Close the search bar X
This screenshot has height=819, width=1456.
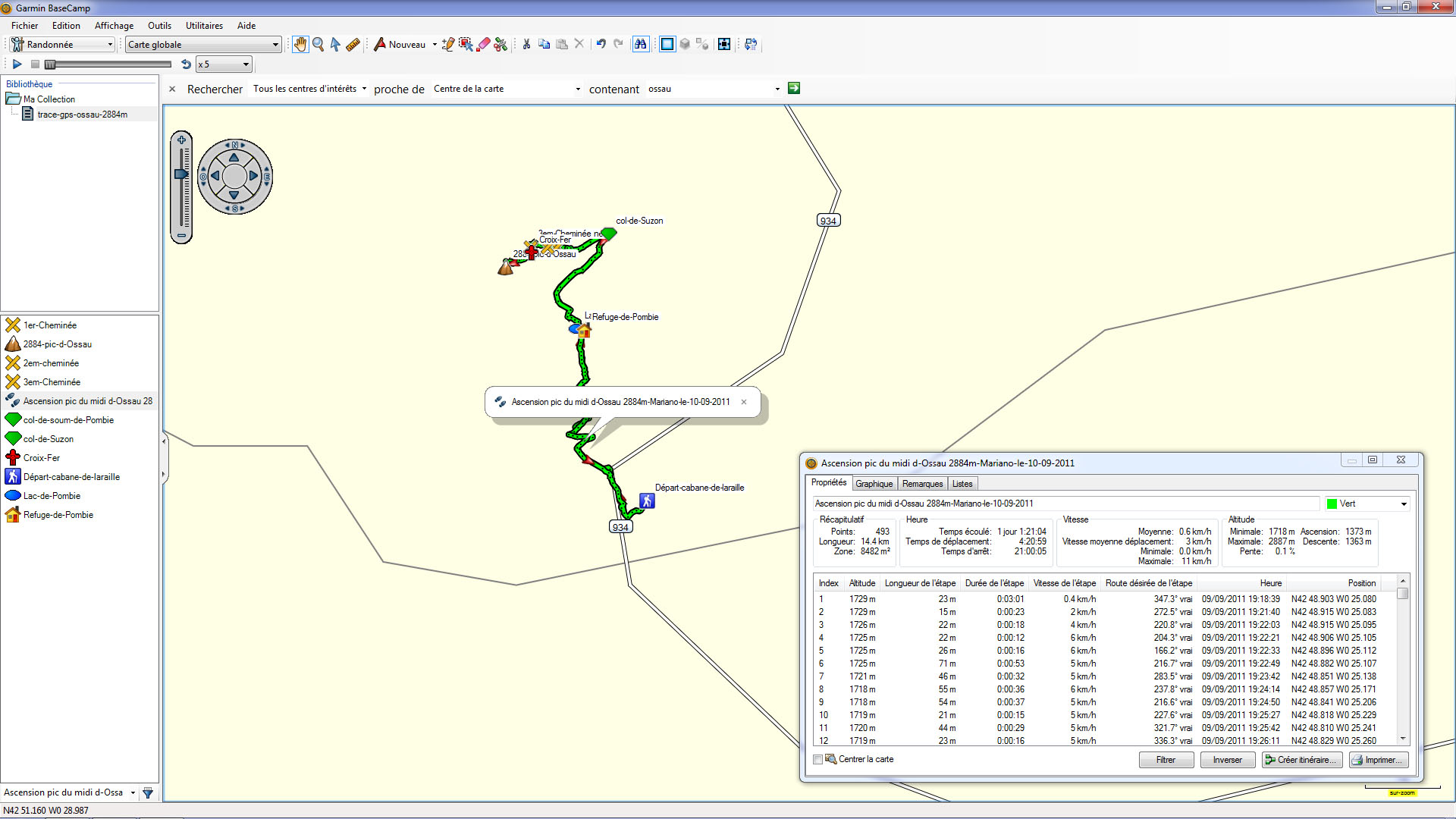(x=172, y=89)
